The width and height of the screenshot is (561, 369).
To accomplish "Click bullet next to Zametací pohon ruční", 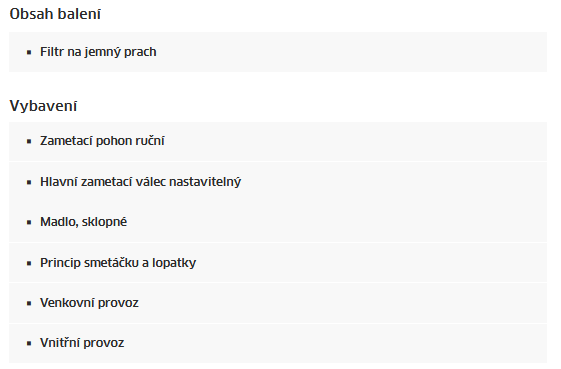I will click(x=29, y=142).
